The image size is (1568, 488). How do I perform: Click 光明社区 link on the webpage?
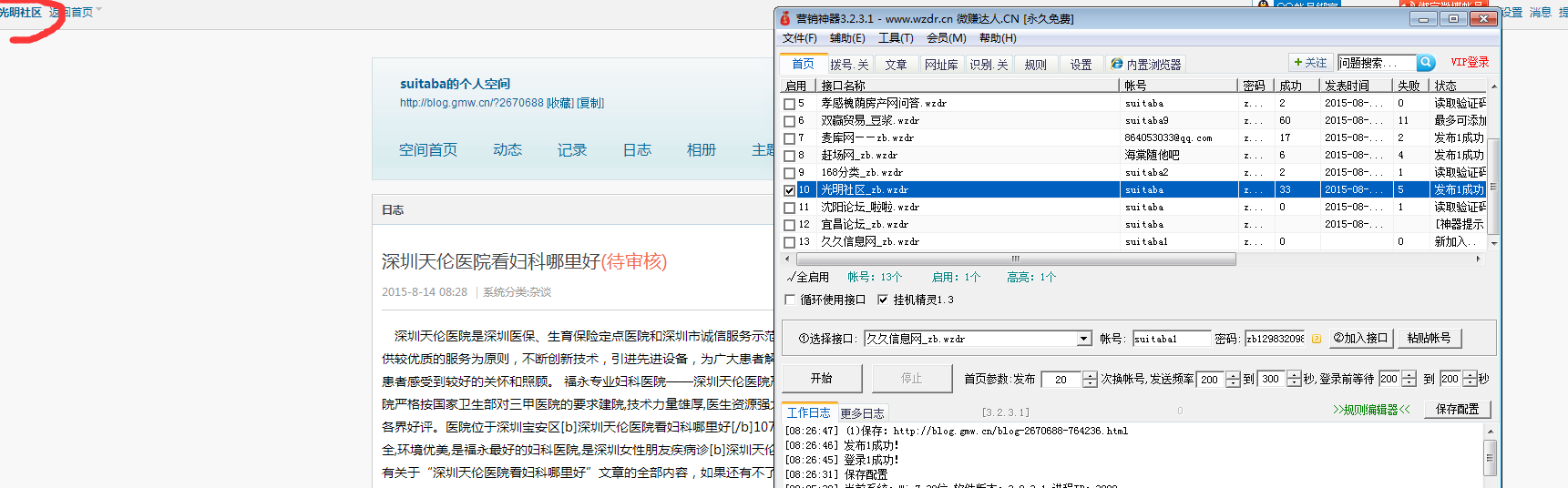pos(20,13)
